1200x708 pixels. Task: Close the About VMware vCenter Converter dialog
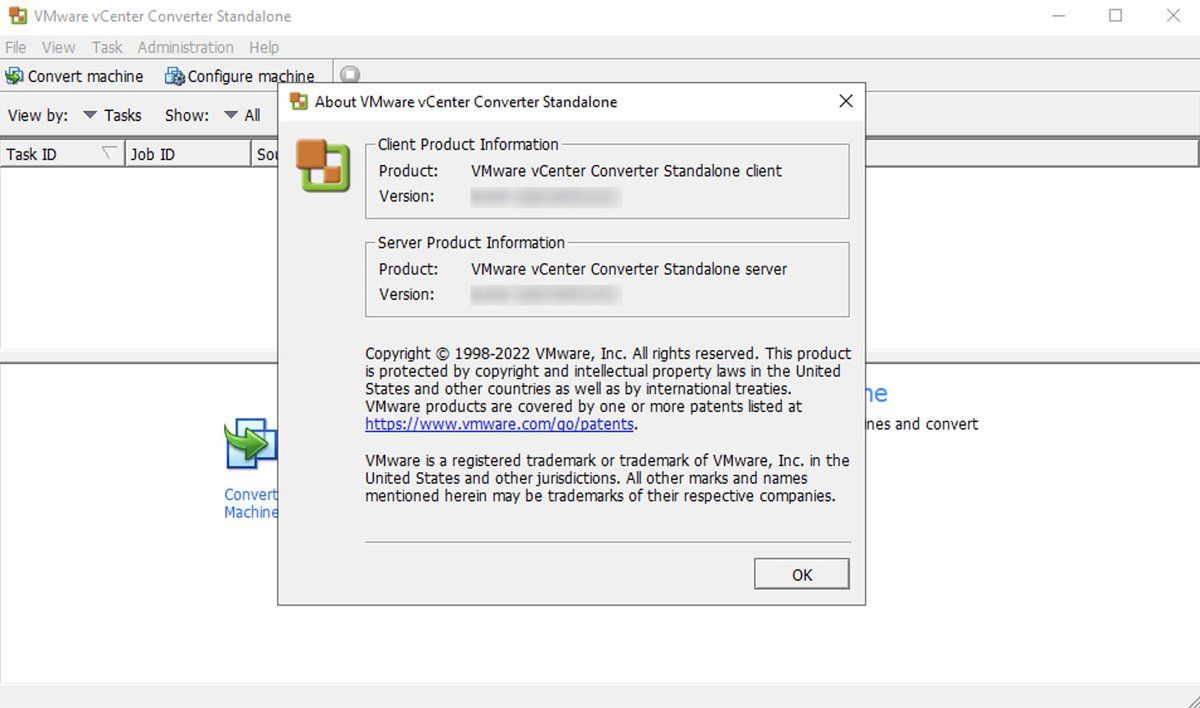[845, 101]
